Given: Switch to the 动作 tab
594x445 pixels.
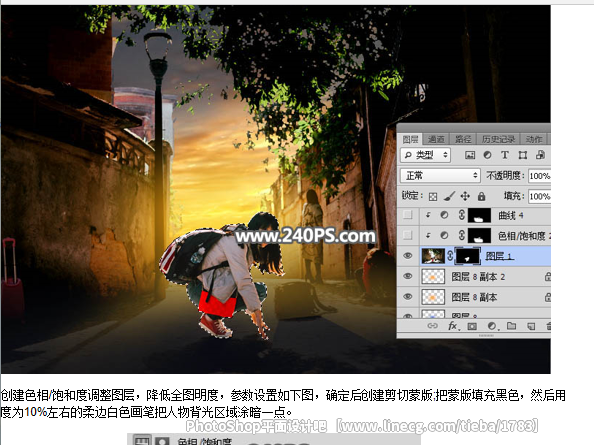Looking at the screenshot, I should [534, 139].
